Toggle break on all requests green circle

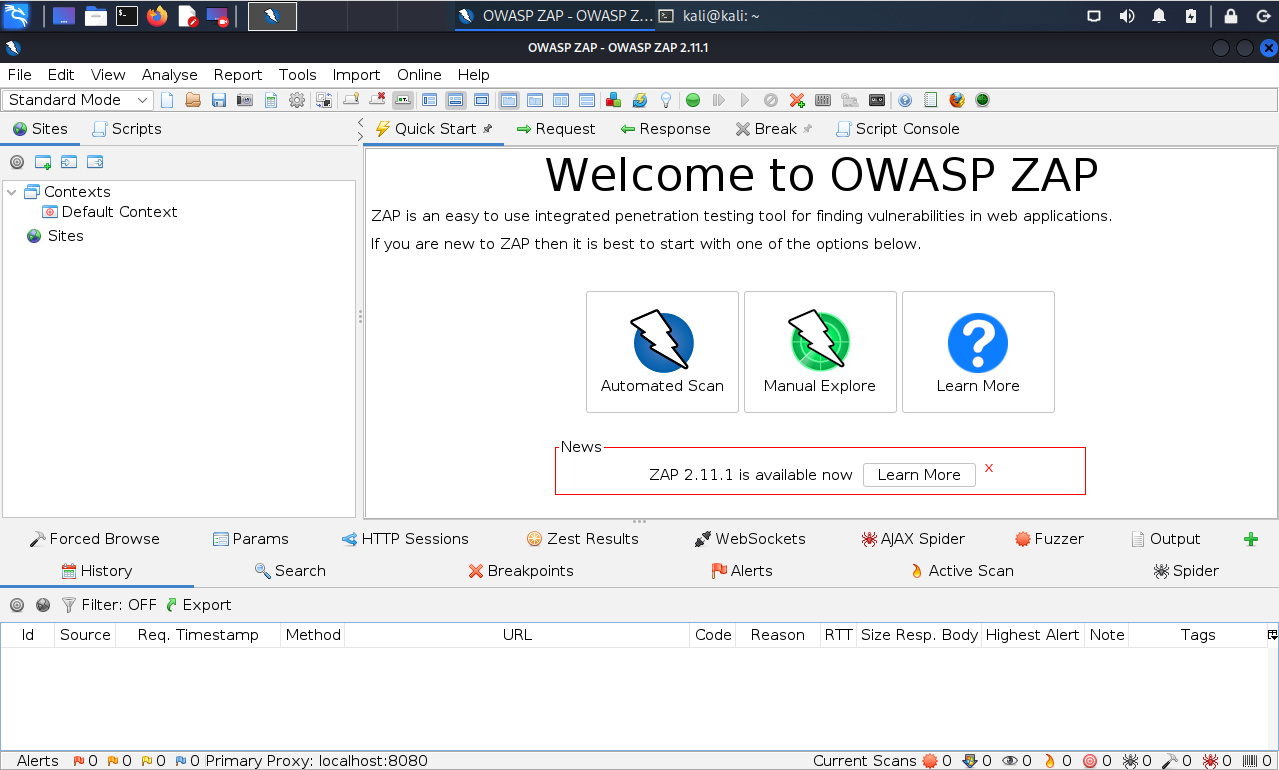click(693, 100)
